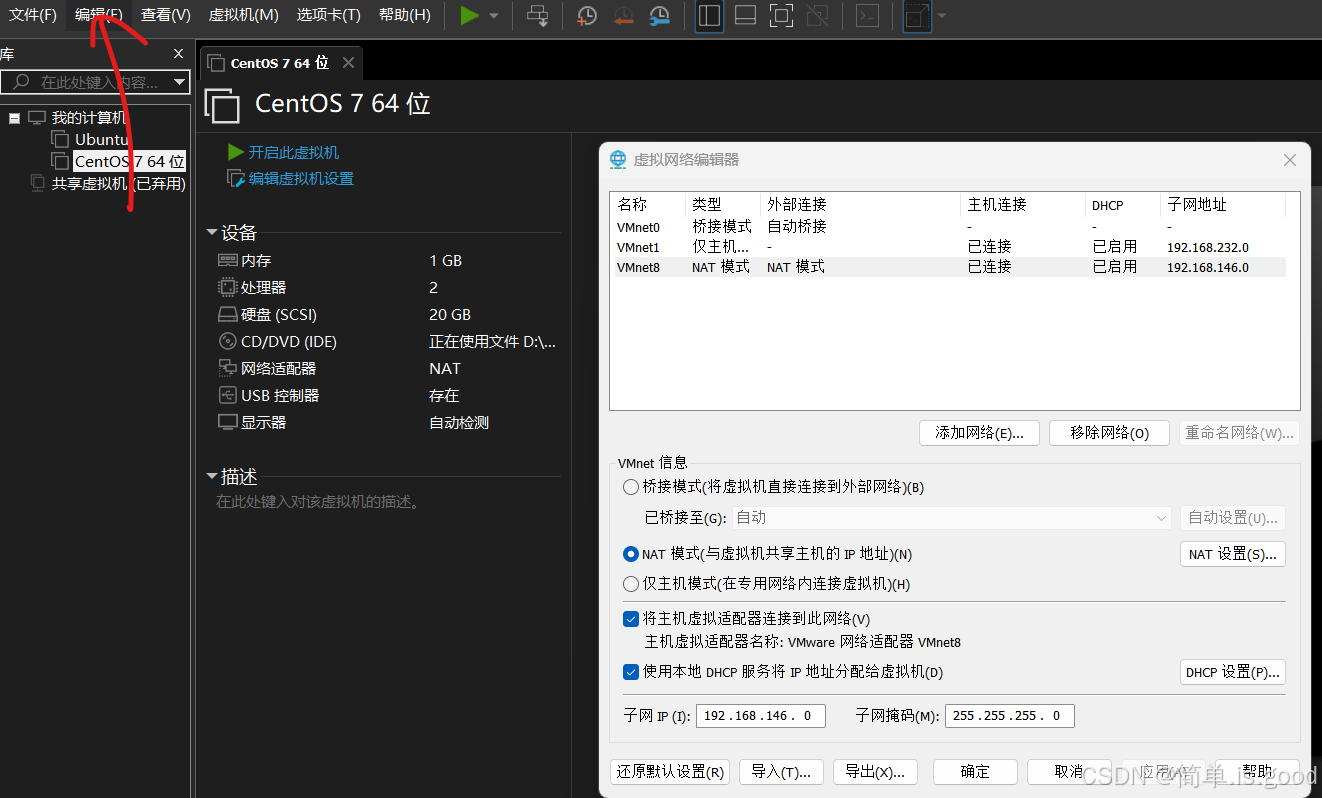Click the library search input field

95,82
